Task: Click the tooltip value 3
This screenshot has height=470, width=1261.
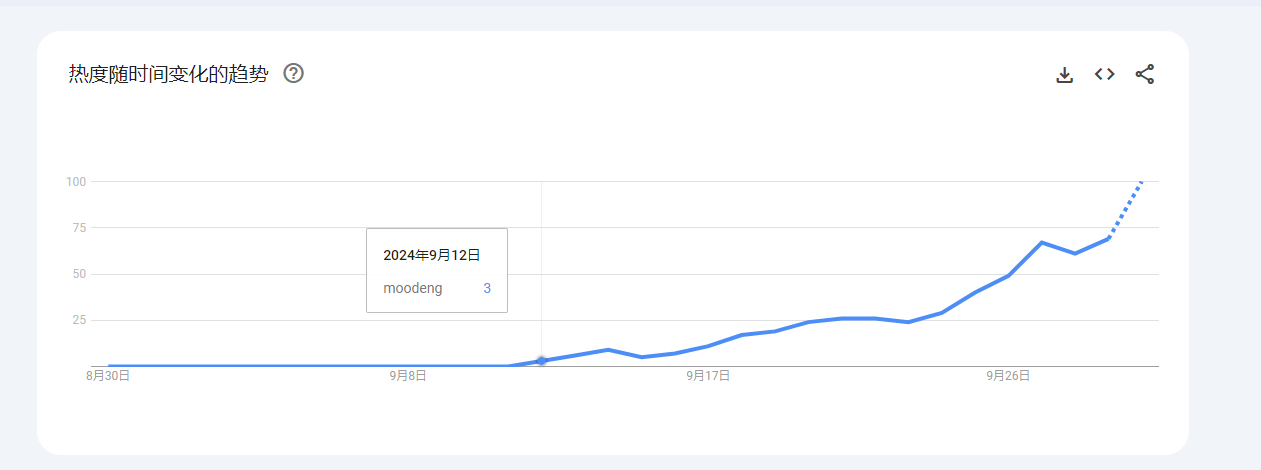Action: pos(487,288)
